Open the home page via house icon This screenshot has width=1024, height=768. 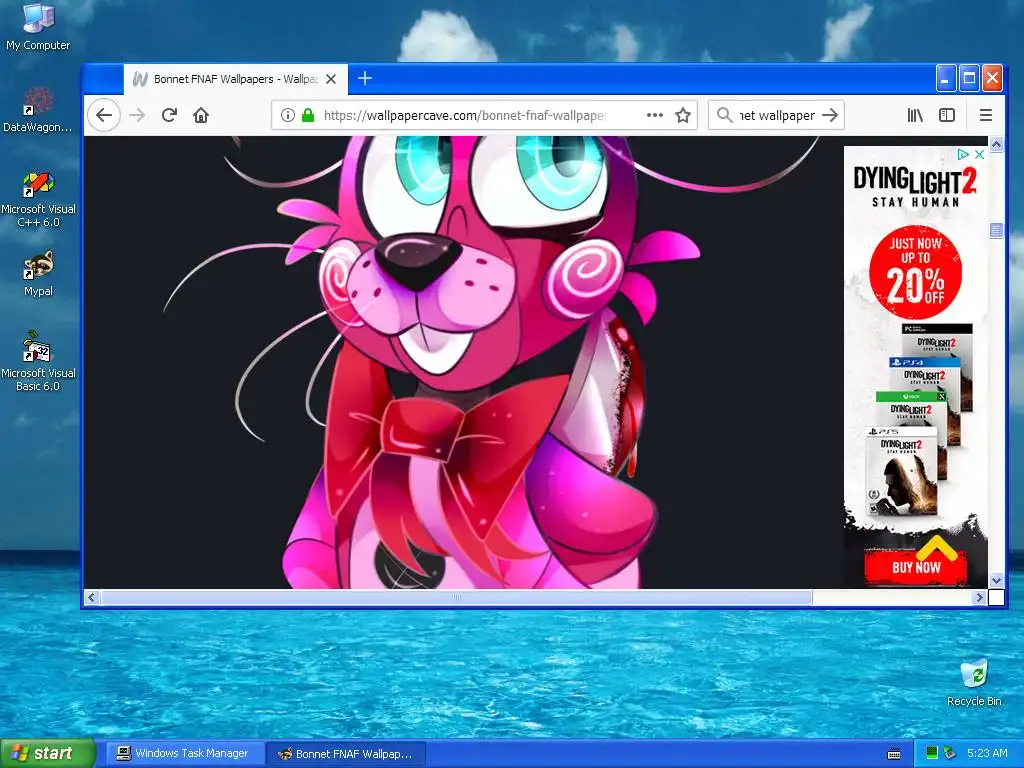tap(201, 116)
